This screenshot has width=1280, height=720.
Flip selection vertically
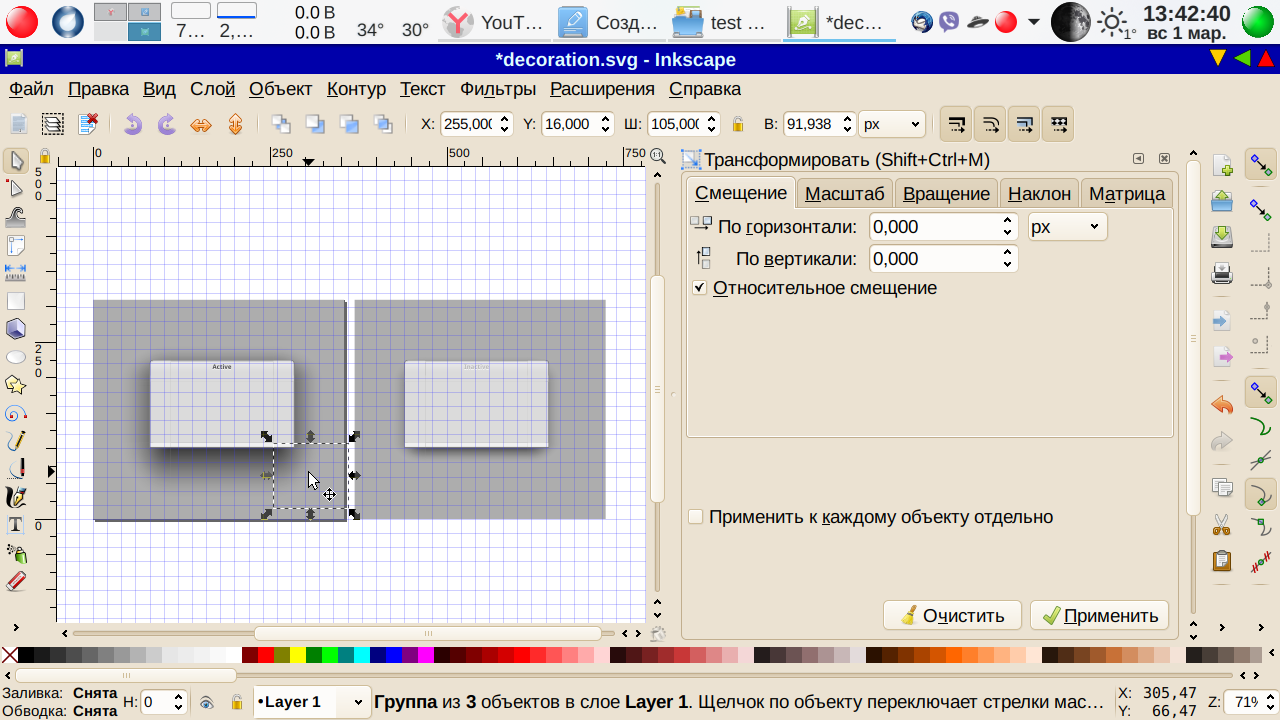235,124
